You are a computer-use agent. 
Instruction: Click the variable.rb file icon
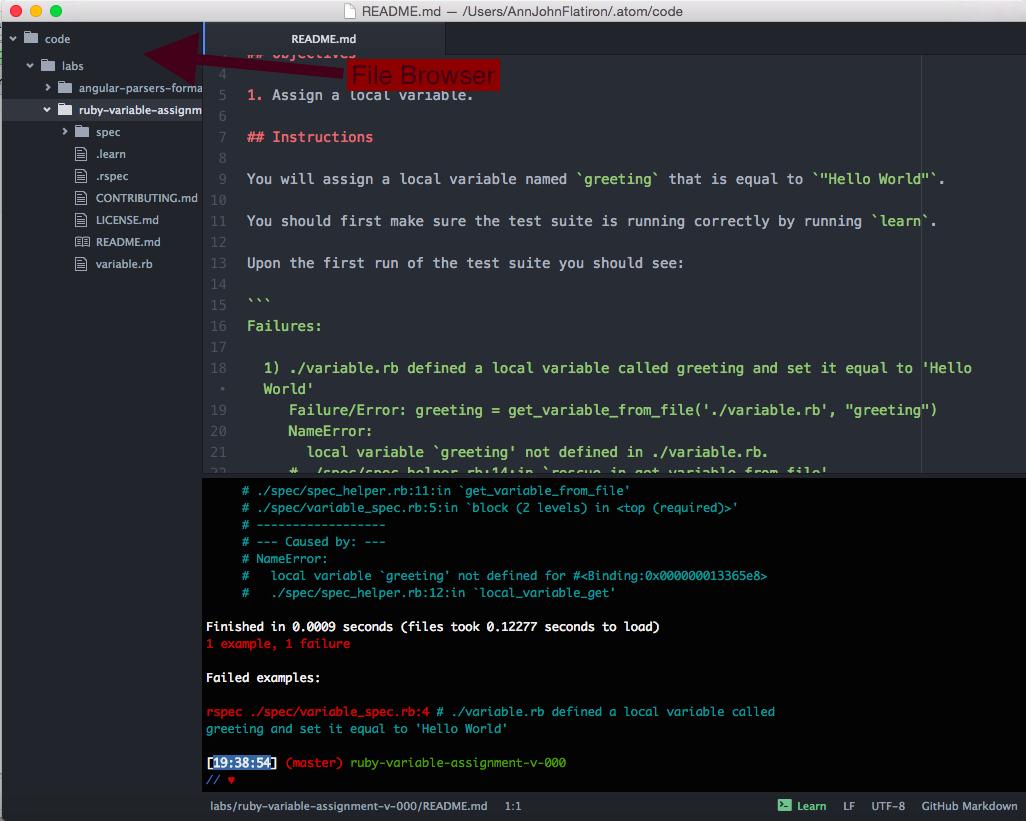click(x=81, y=264)
